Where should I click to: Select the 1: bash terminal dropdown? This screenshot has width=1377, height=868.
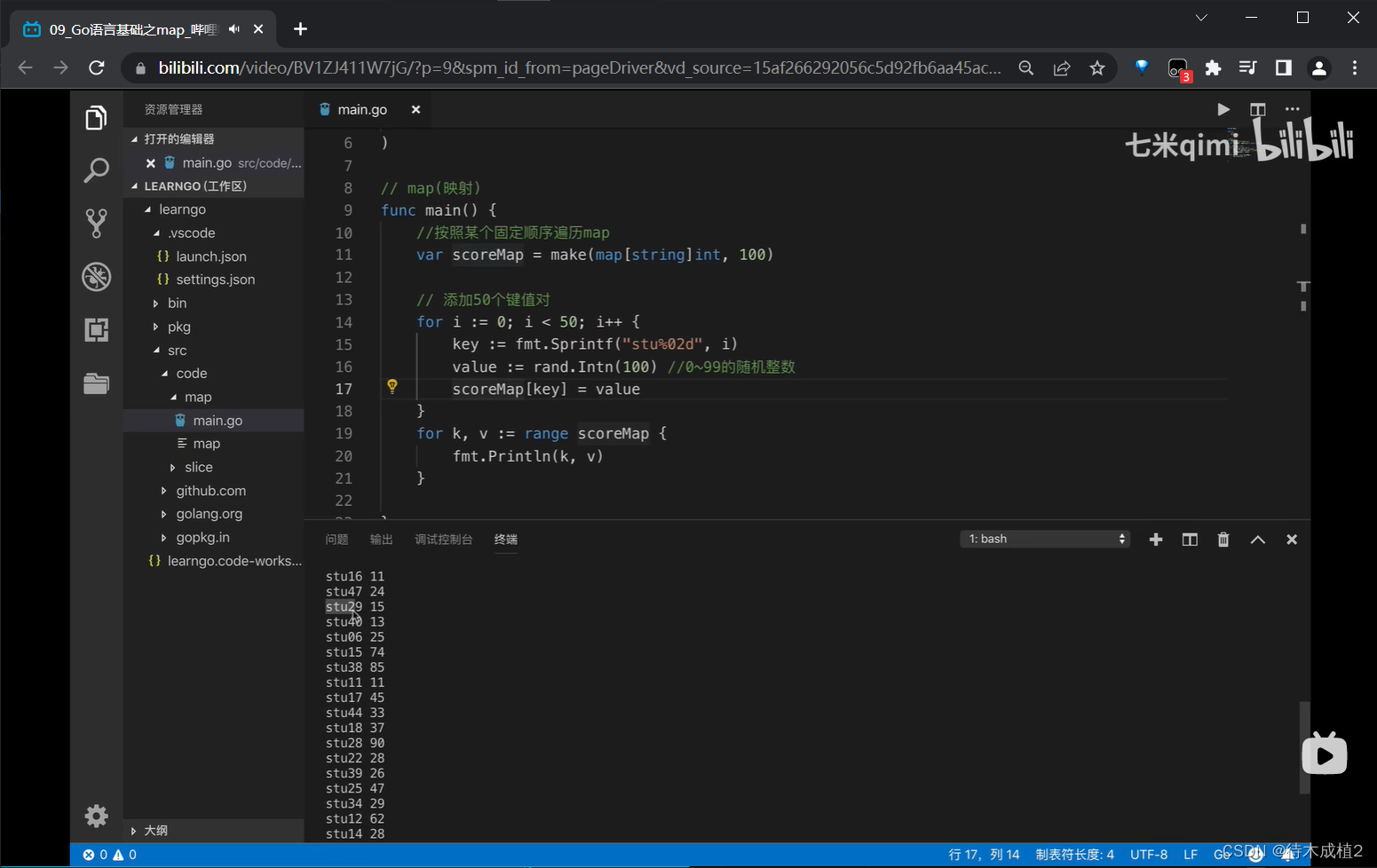click(1045, 539)
